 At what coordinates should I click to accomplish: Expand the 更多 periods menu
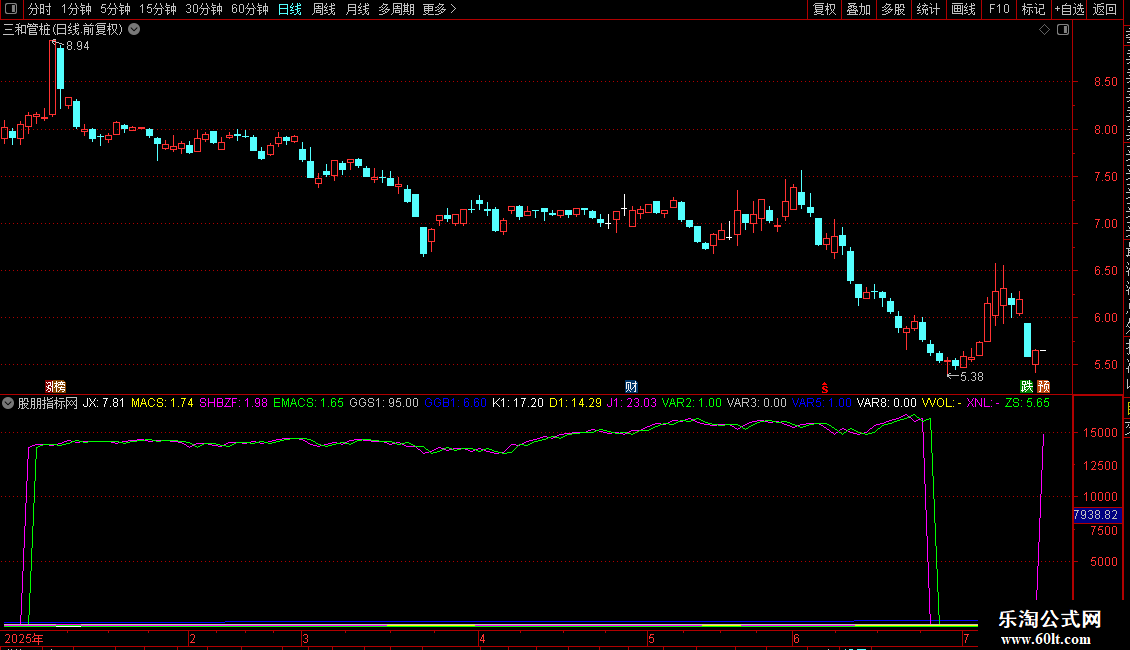440,9
